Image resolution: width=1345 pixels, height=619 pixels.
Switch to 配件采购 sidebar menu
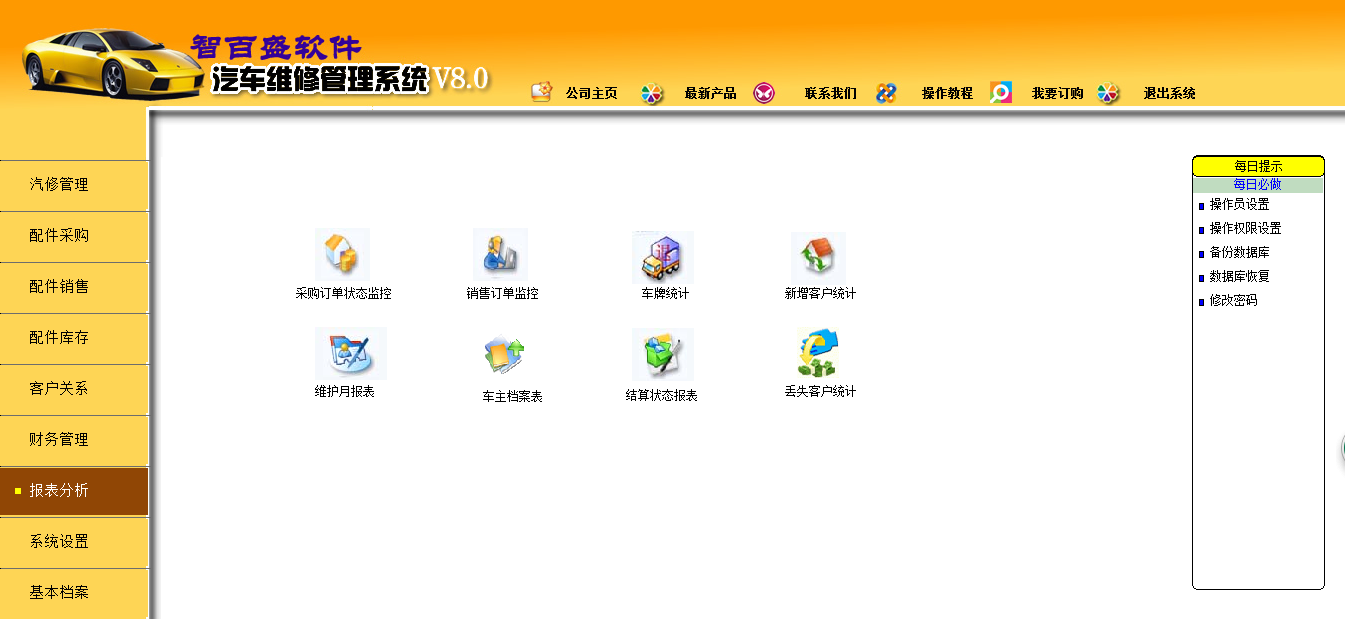(59, 236)
